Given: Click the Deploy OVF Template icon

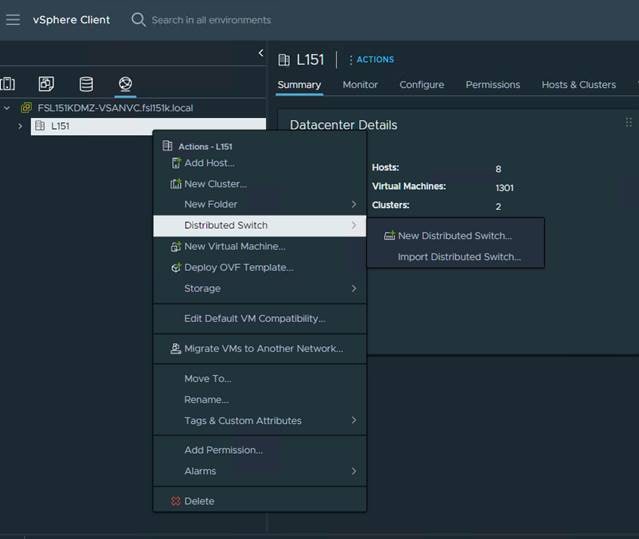Looking at the screenshot, I should (x=176, y=268).
